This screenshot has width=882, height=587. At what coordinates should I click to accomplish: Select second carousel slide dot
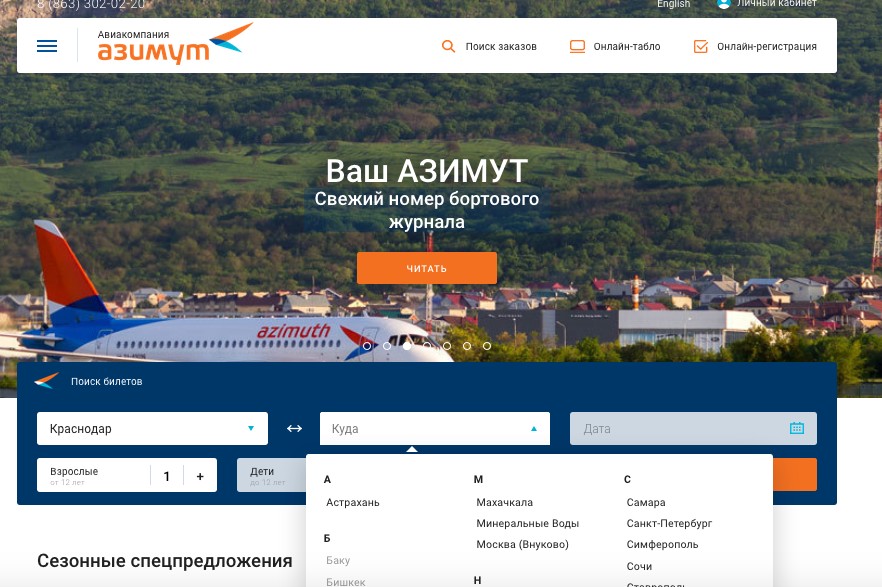tap(387, 346)
